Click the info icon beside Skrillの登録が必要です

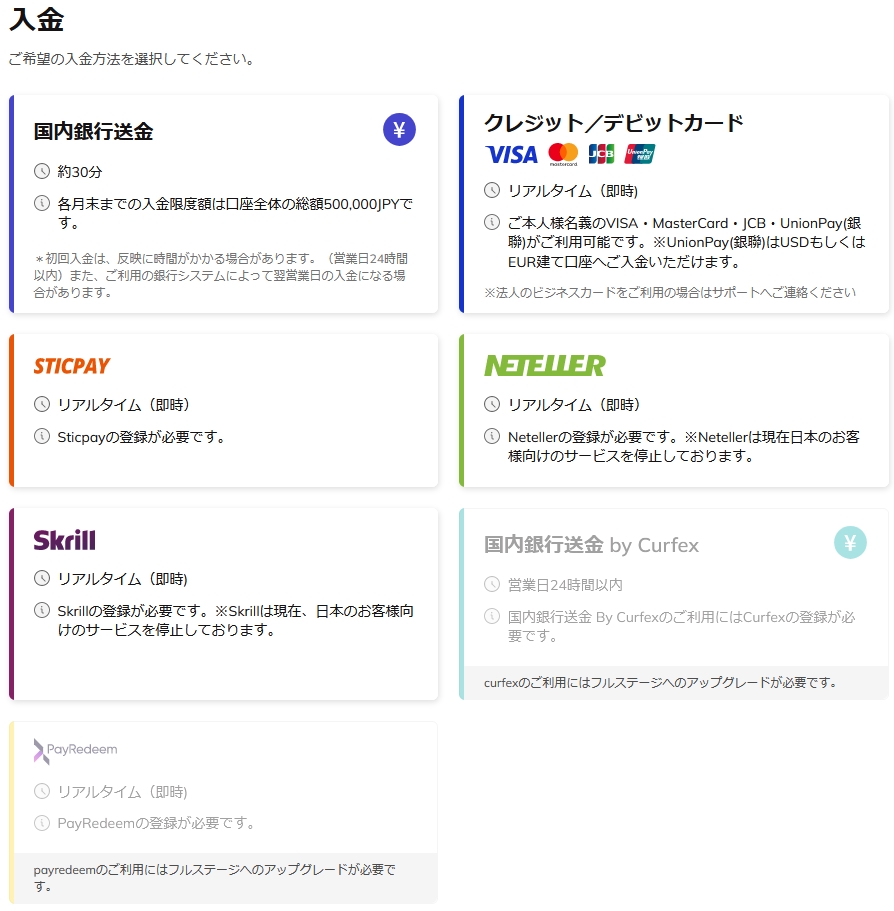(42, 610)
